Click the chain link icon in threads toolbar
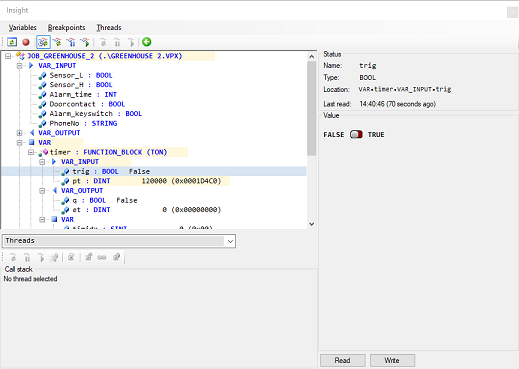 point(102,257)
